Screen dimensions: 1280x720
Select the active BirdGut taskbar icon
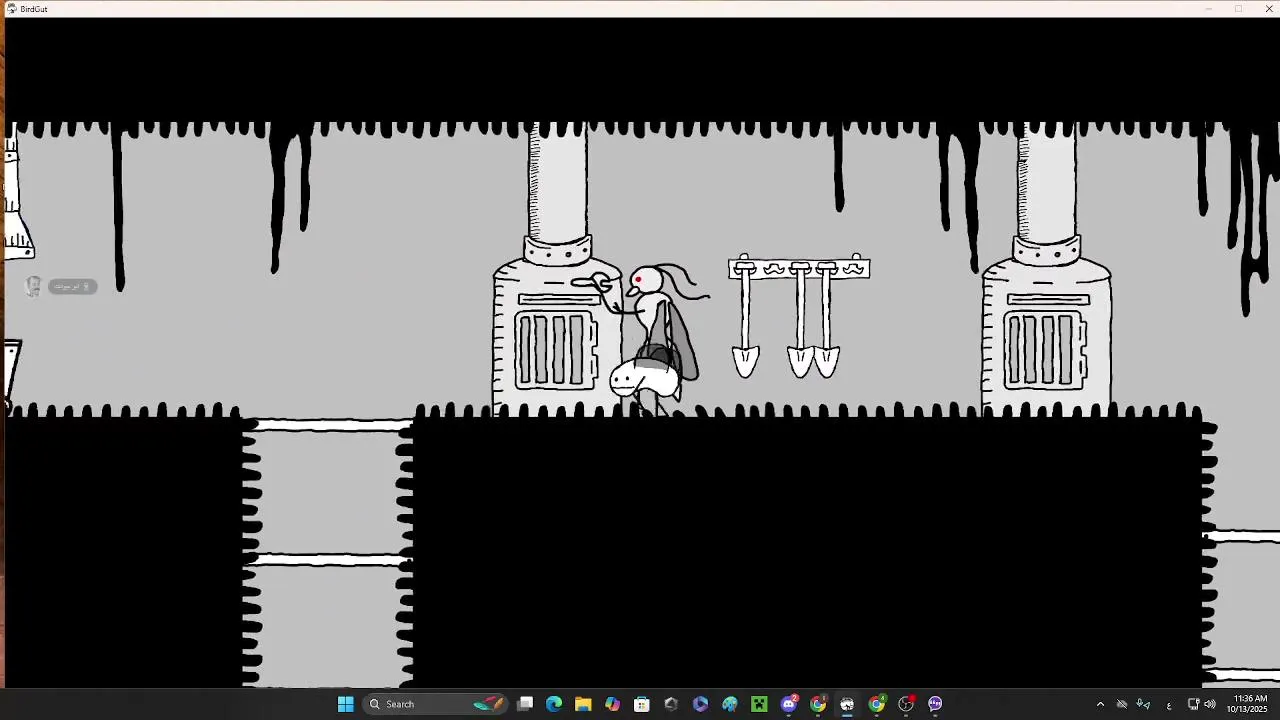click(847, 704)
